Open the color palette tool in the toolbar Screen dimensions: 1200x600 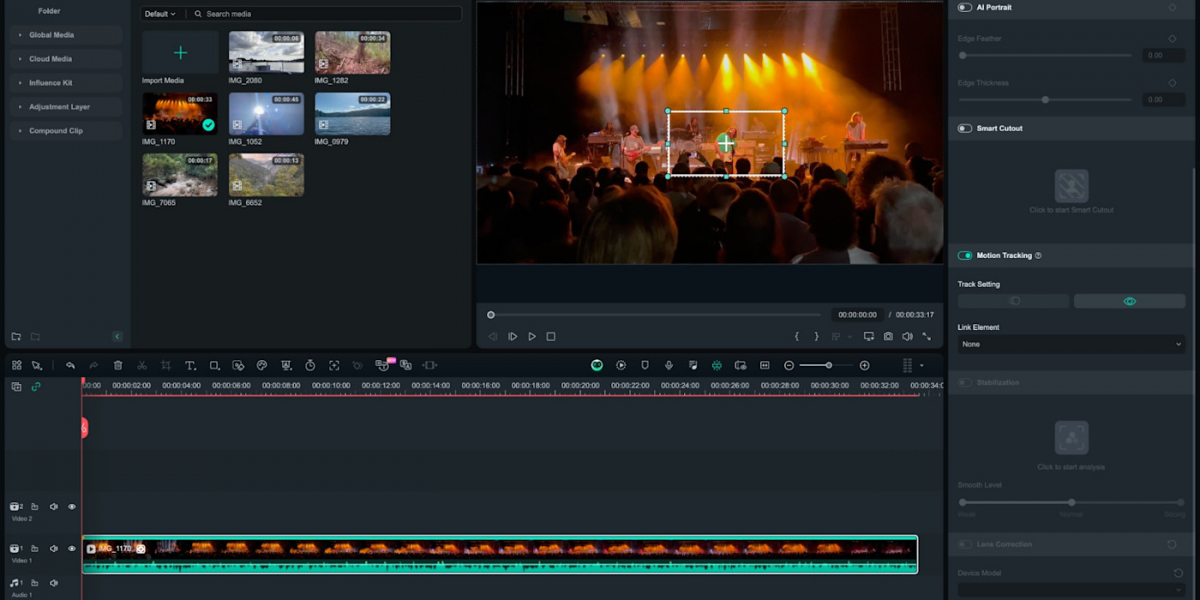coord(262,366)
